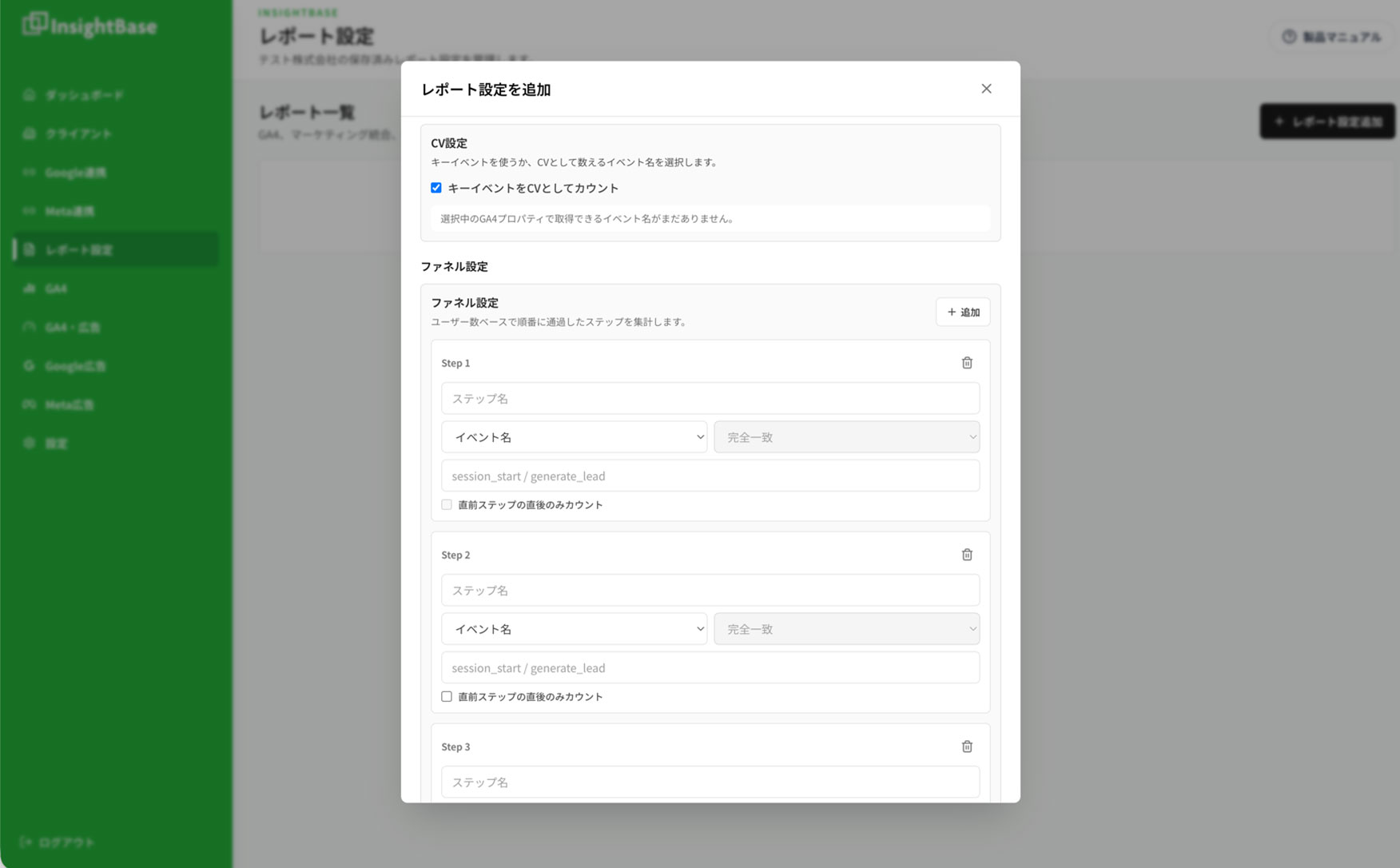The image size is (1400, 868).
Task: Open Google広告 sidebar menu item
Action: (115, 365)
